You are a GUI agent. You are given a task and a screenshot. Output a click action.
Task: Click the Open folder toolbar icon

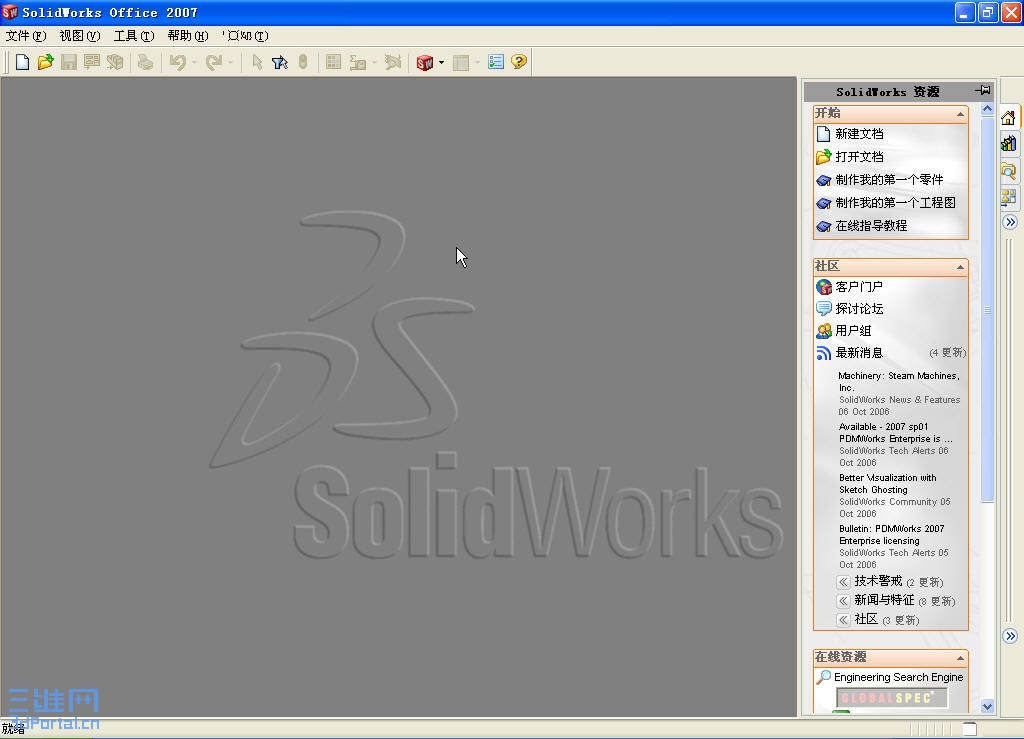click(45, 62)
